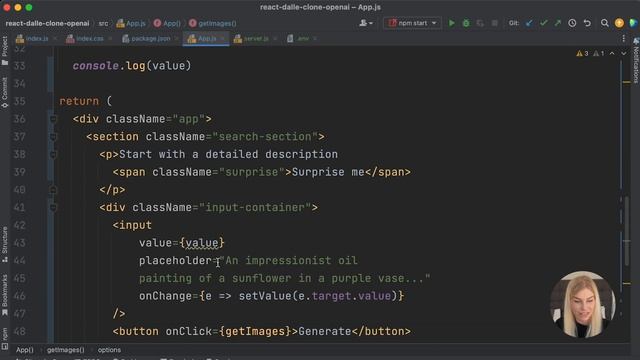
Task: Click the onClick={getImages} button line
Action: 262,331
